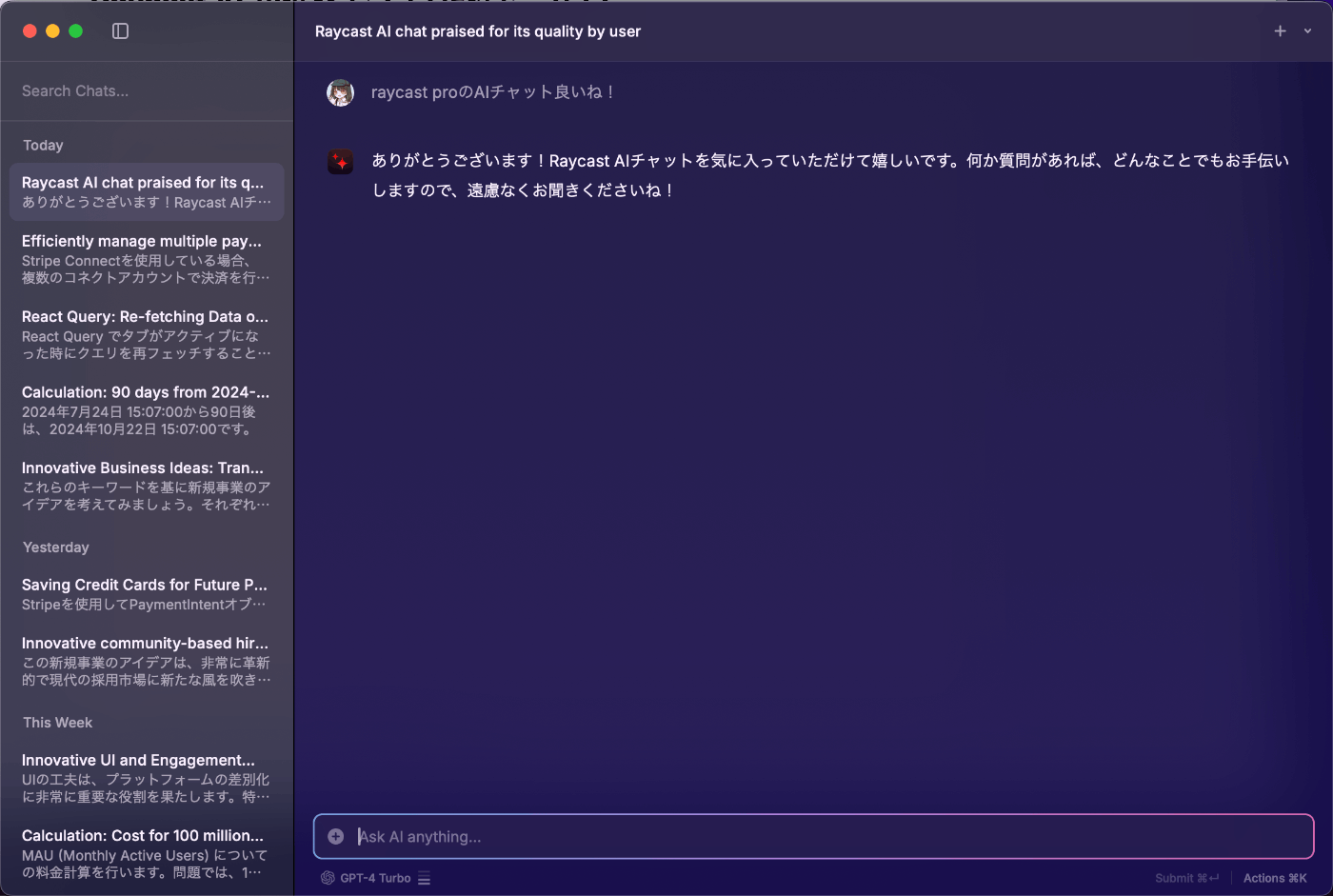Click the Submit button

coord(1186,878)
